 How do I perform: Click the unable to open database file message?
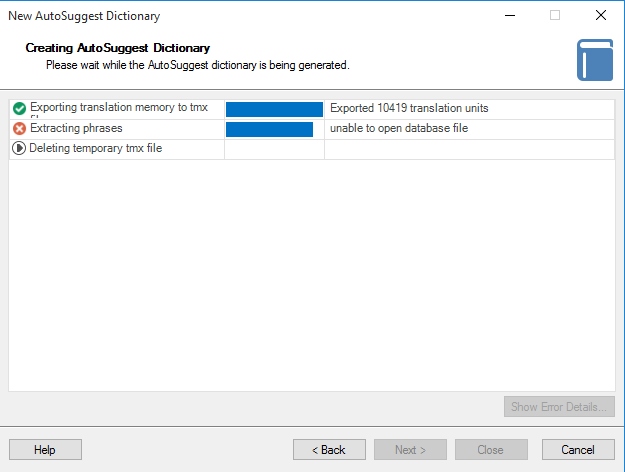click(399, 128)
